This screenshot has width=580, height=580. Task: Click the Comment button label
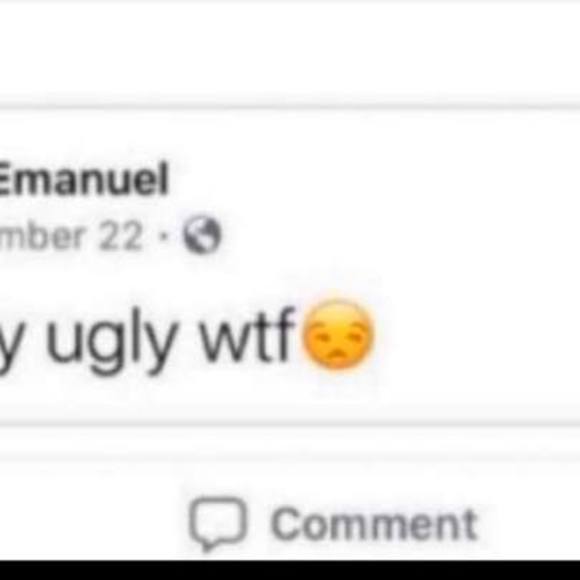pyautogui.click(x=373, y=524)
